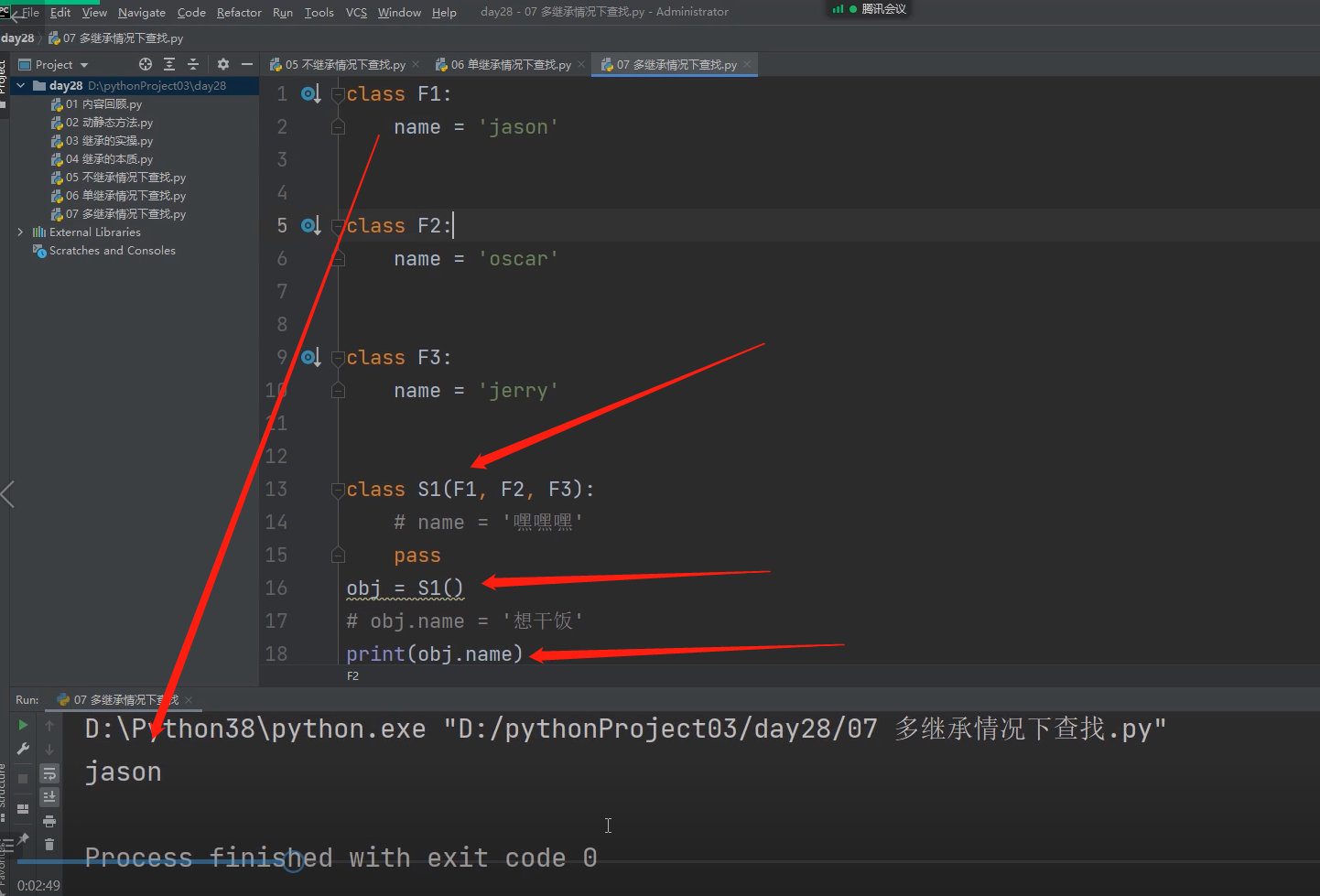This screenshot has height=896, width=1320.
Task: Fold class F1 using its gutter marker
Action: (x=338, y=94)
